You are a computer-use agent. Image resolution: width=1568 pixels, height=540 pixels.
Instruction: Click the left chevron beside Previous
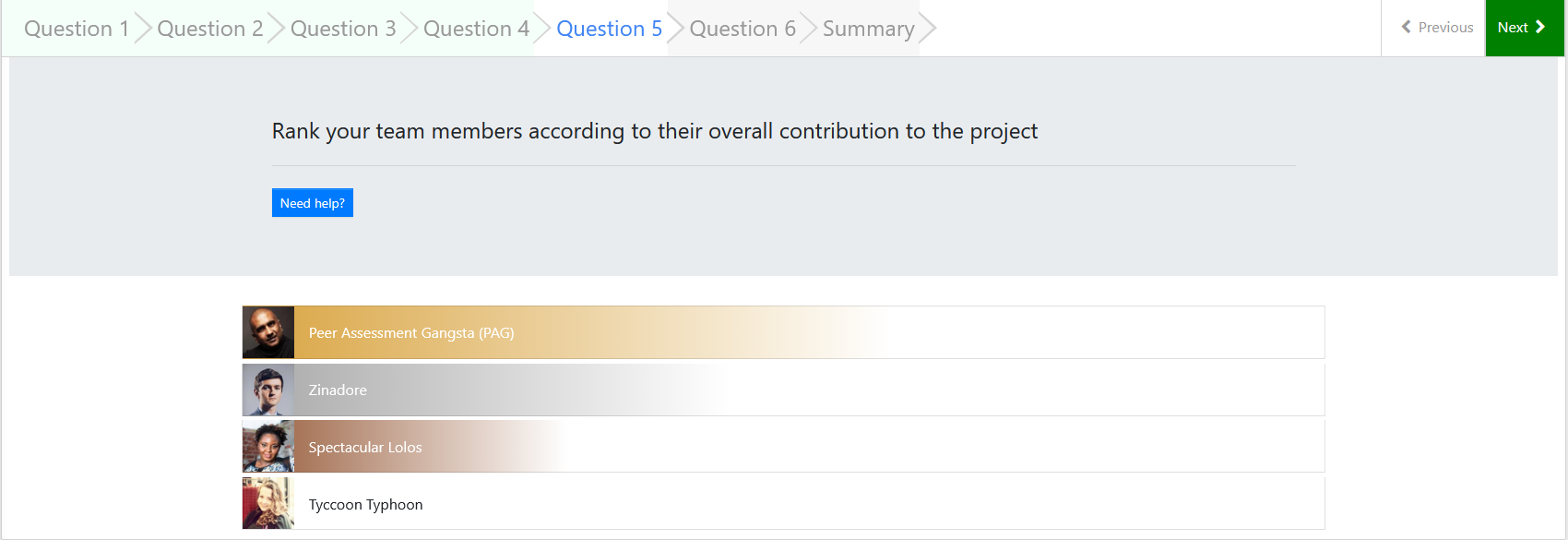coord(1407,27)
